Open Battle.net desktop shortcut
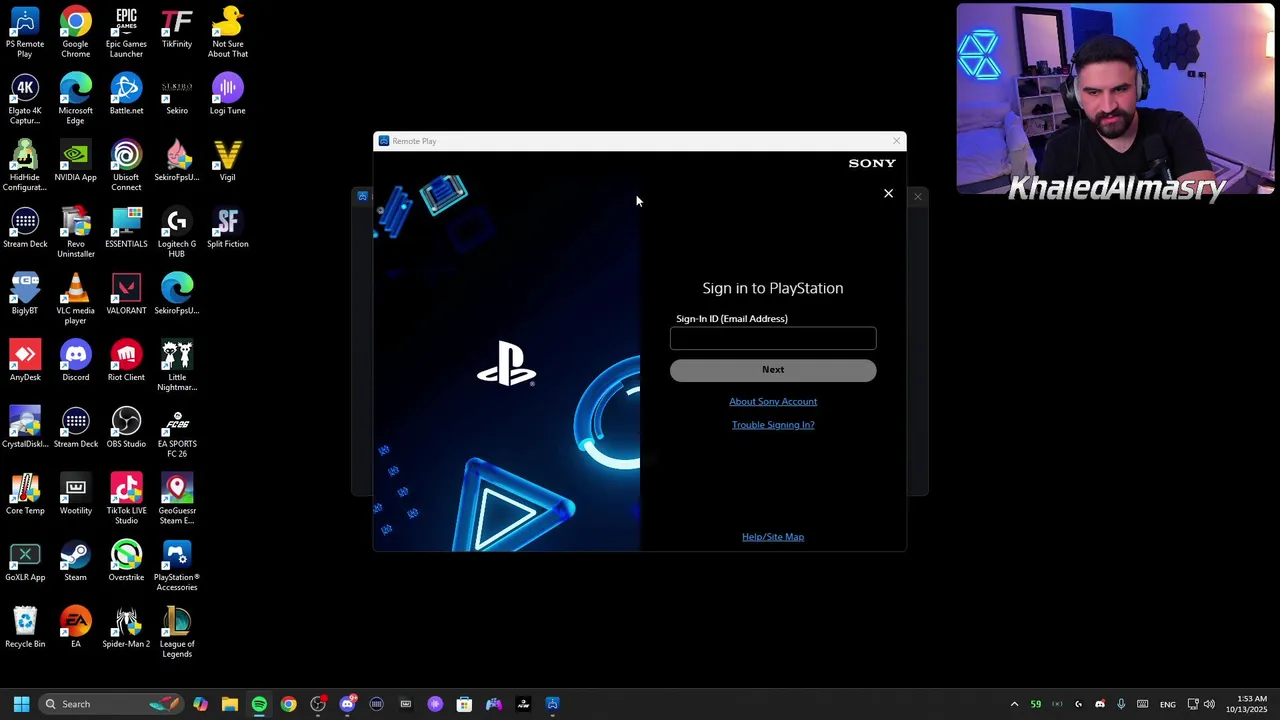The width and height of the screenshot is (1280, 720). click(x=126, y=94)
